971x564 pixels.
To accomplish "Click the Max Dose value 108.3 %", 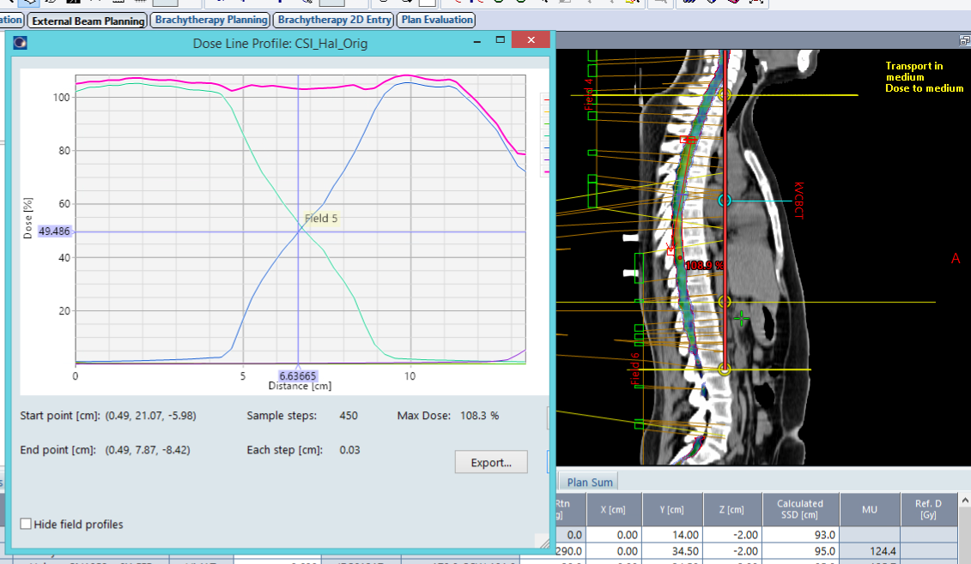I will click(479, 415).
